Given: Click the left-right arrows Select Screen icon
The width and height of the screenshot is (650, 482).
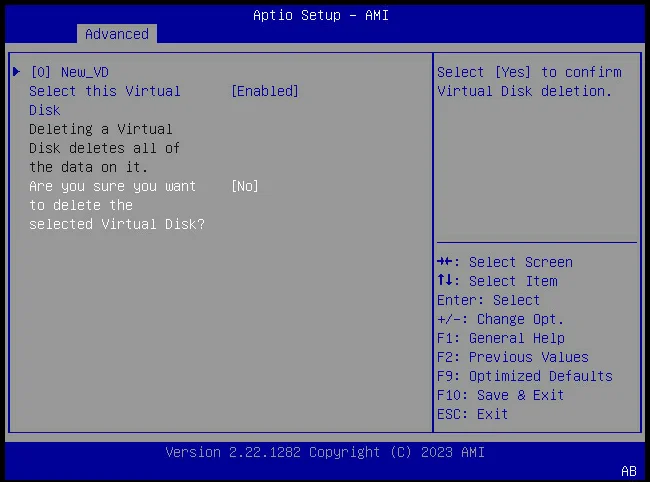Looking at the screenshot, I should tap(445, 262).
